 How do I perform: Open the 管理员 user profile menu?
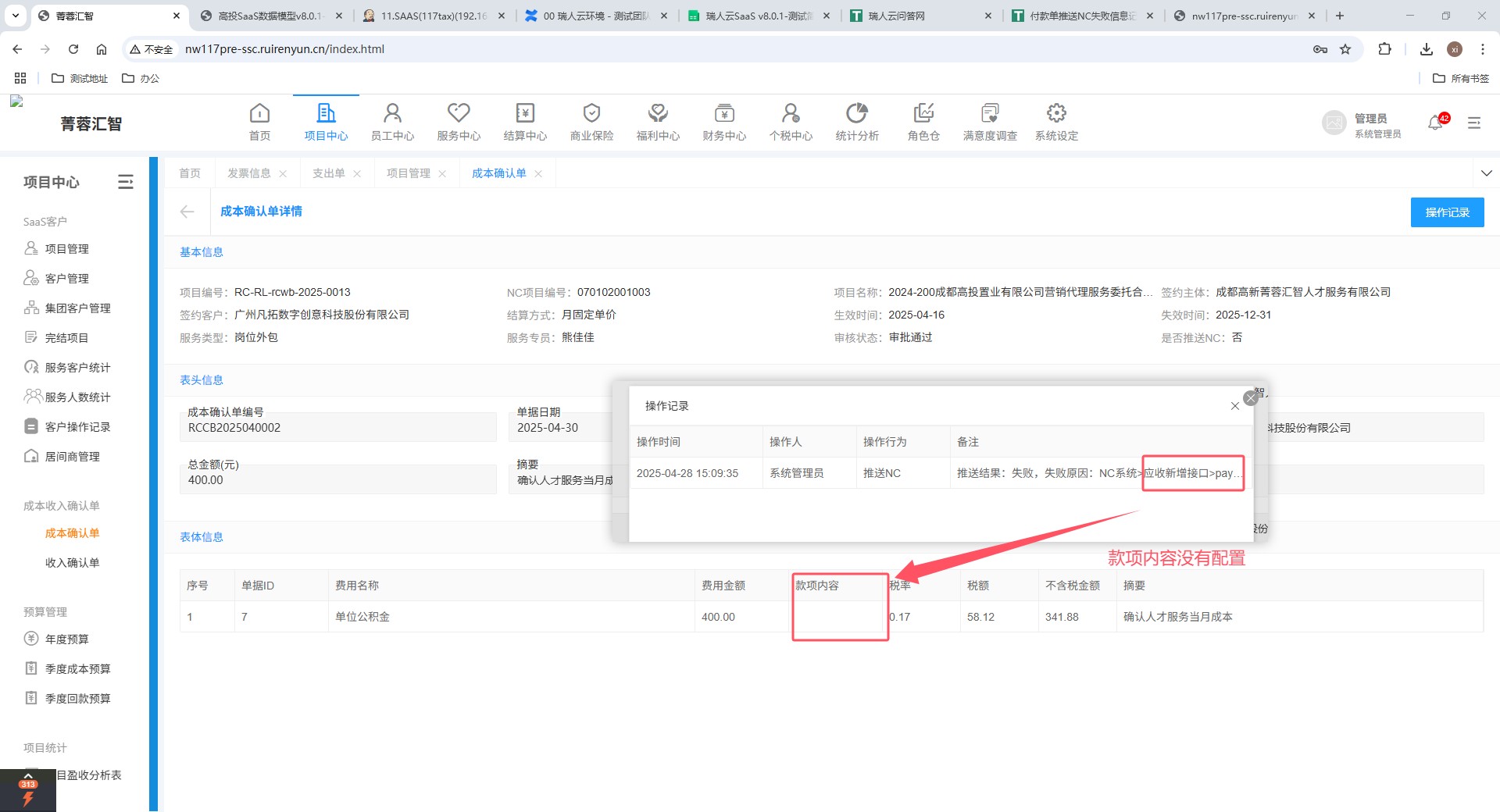tap(1362, 123)
